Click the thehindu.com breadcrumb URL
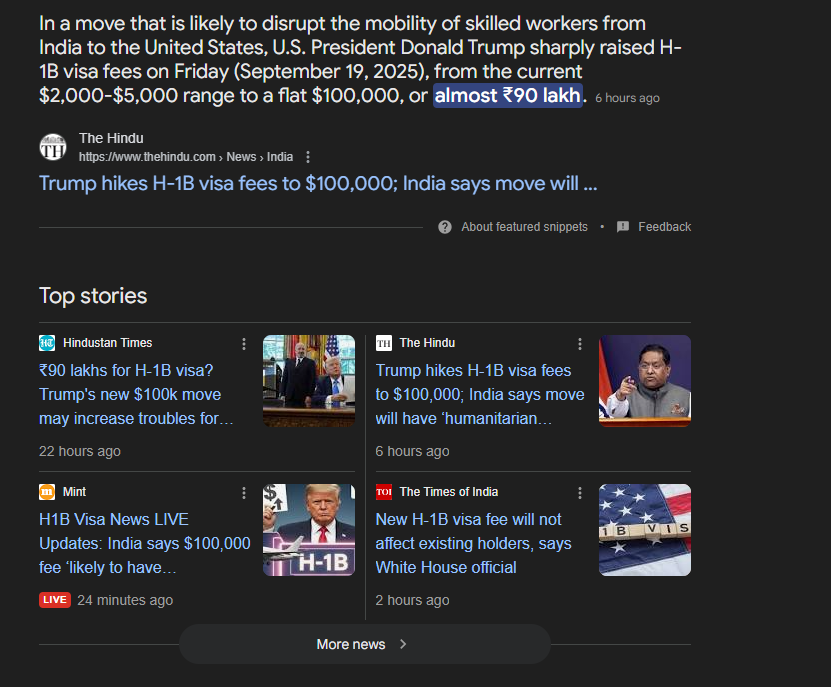The image size is (831, 687). 186,157
